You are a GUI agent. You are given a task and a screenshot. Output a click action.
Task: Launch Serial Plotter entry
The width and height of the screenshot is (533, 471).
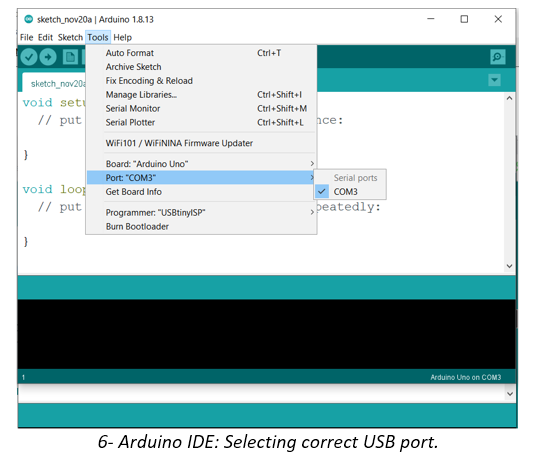pos(201,122)
